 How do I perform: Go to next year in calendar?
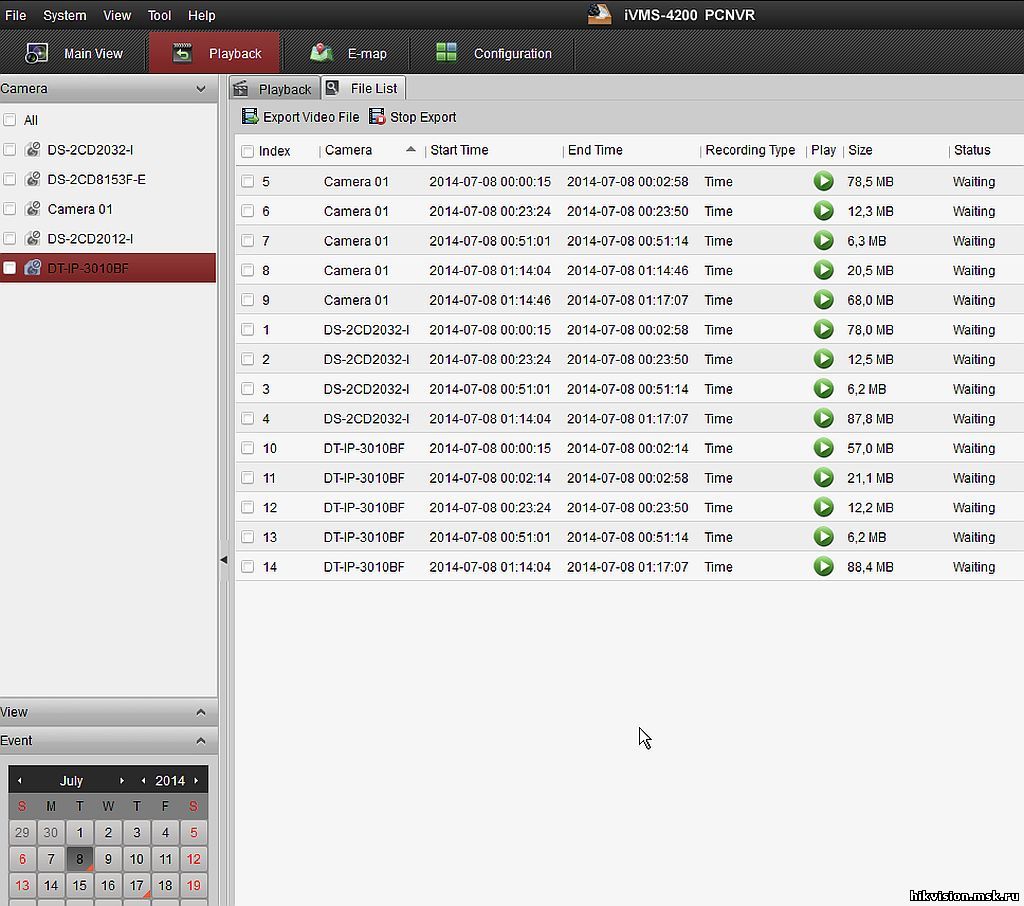tap(196, 781)
